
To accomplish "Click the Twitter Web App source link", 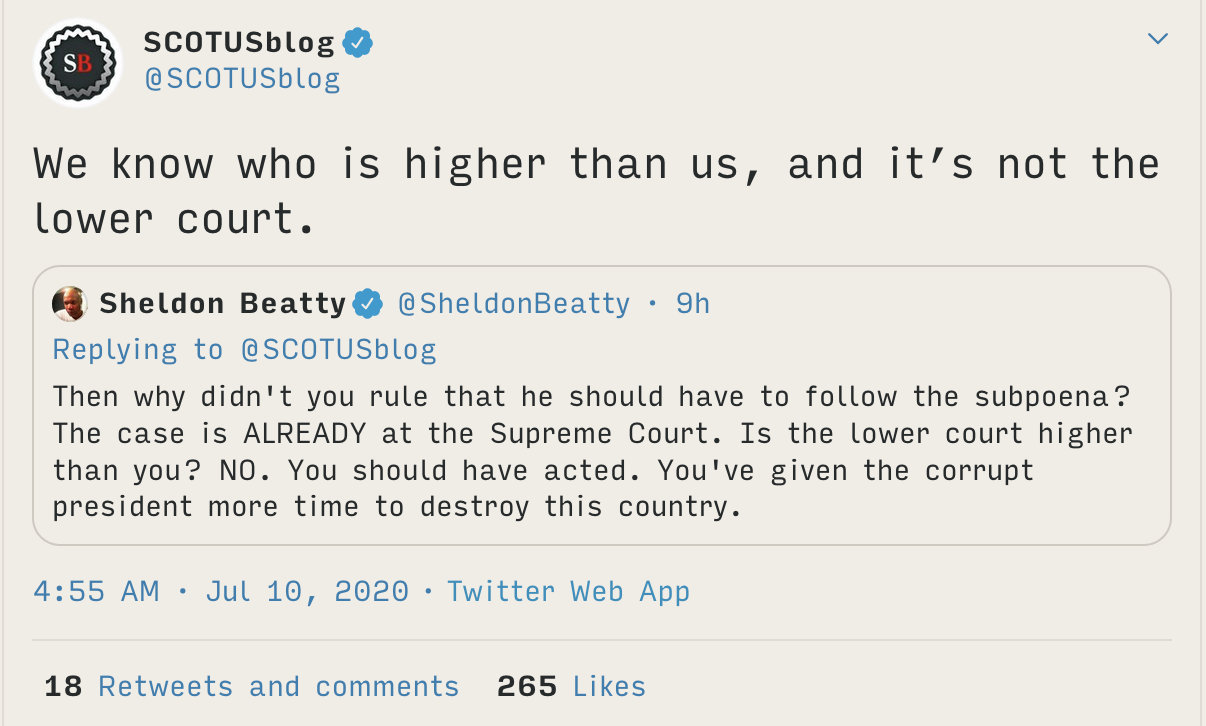I will pyautogui.click(x=568, y=591).
